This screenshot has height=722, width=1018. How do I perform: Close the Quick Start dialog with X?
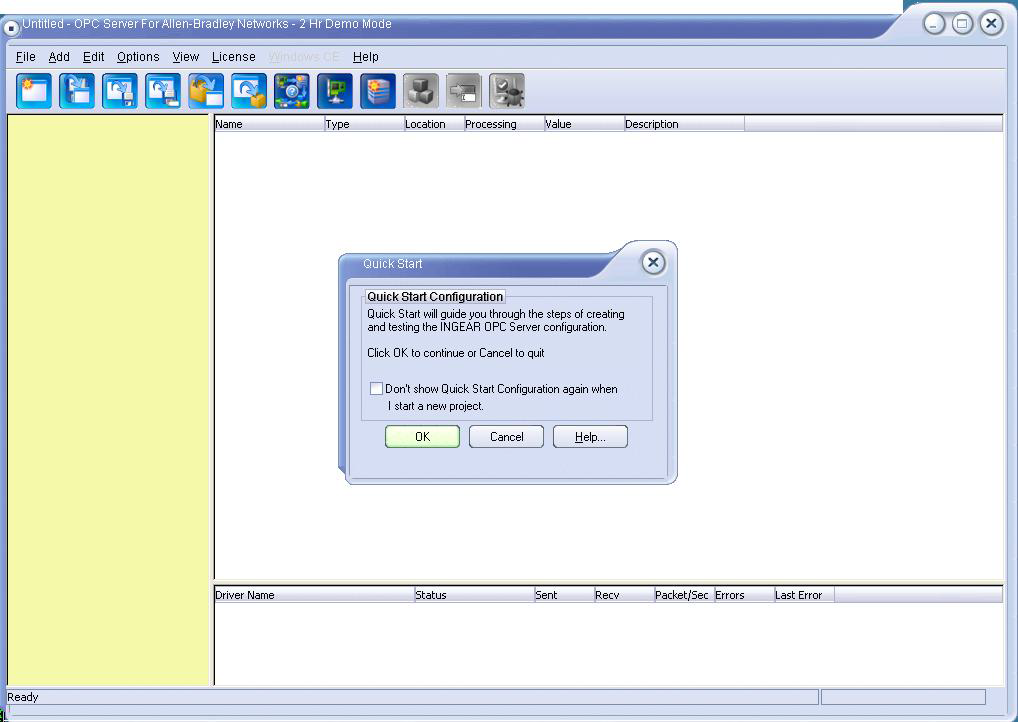[x=653, y=262]
